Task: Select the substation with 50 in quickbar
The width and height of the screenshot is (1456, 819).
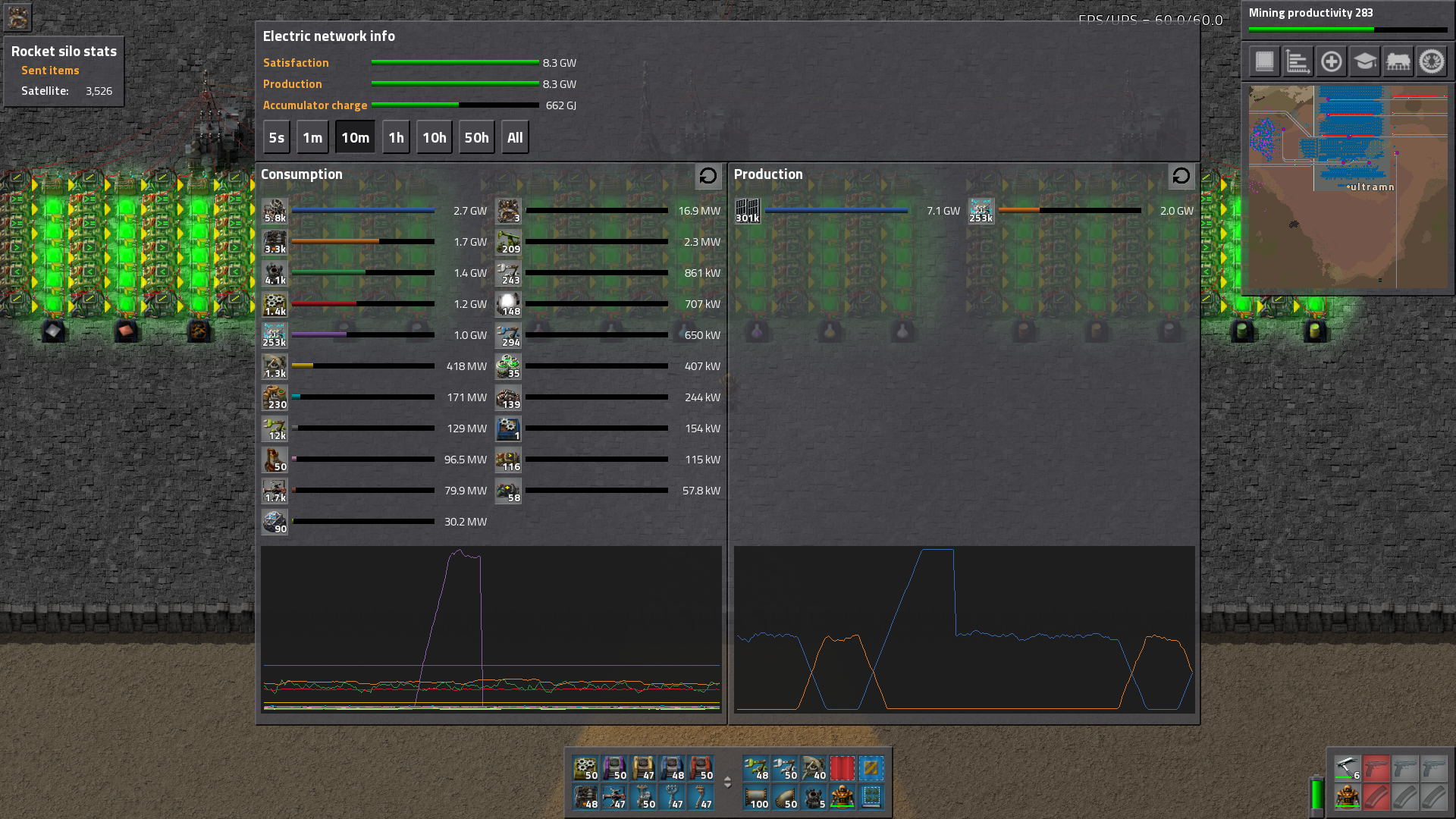Action: (x=643, y=797)
